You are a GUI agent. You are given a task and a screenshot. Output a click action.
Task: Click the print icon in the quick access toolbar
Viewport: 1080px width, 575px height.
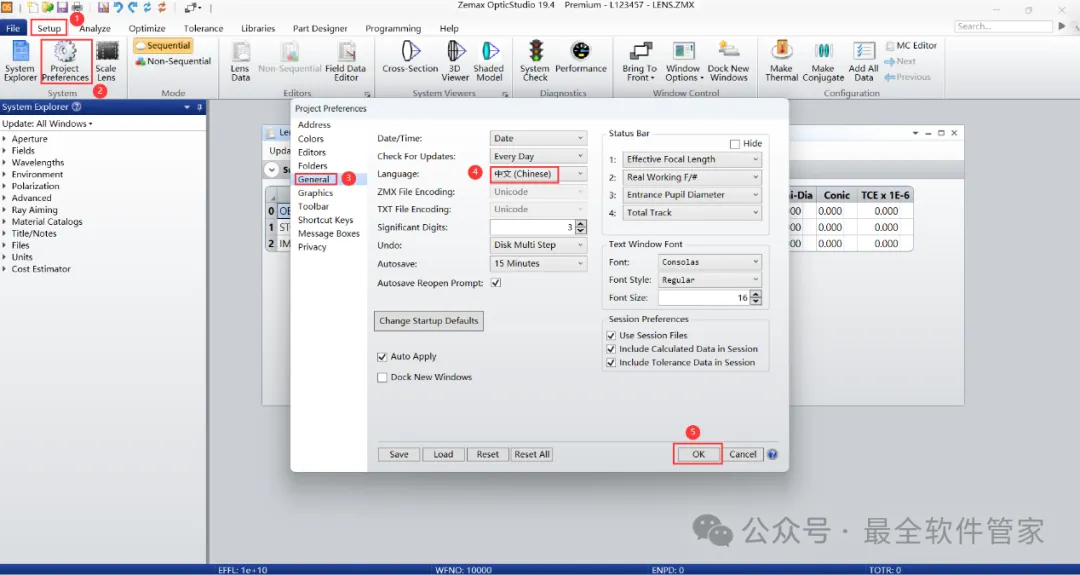point(77,8)
